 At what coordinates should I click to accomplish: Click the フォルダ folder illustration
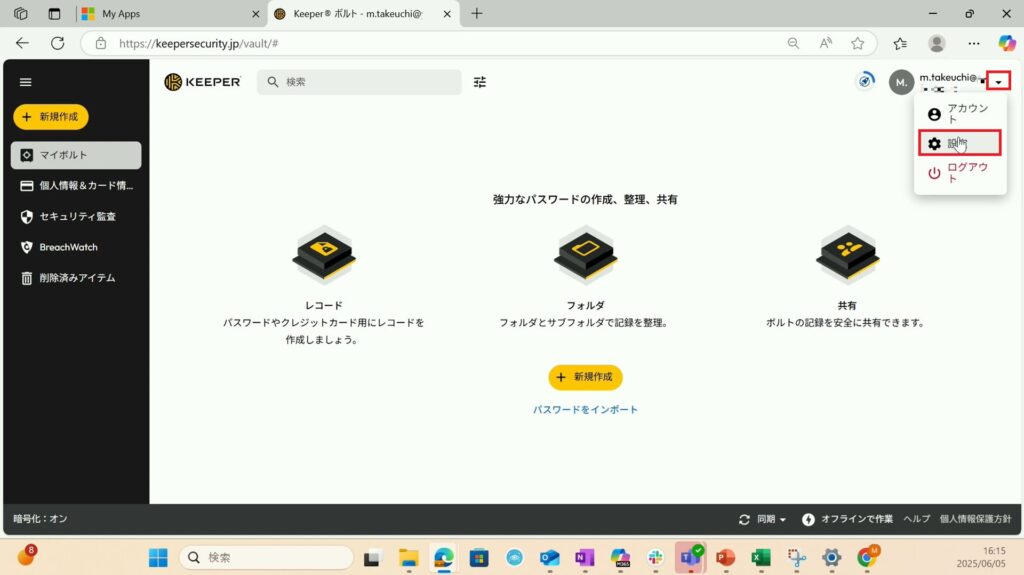click(x=585, y=255)
